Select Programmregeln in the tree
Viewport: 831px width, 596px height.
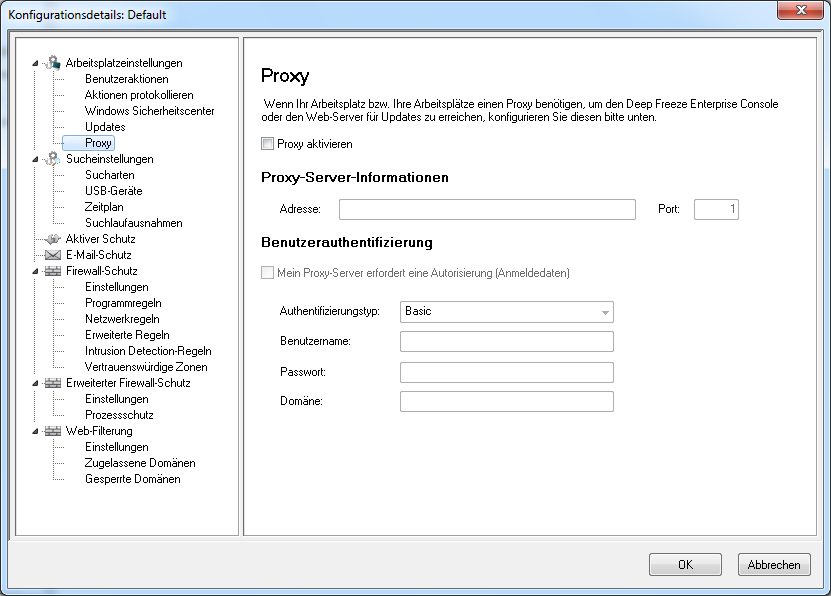click(x=123, y=303)
